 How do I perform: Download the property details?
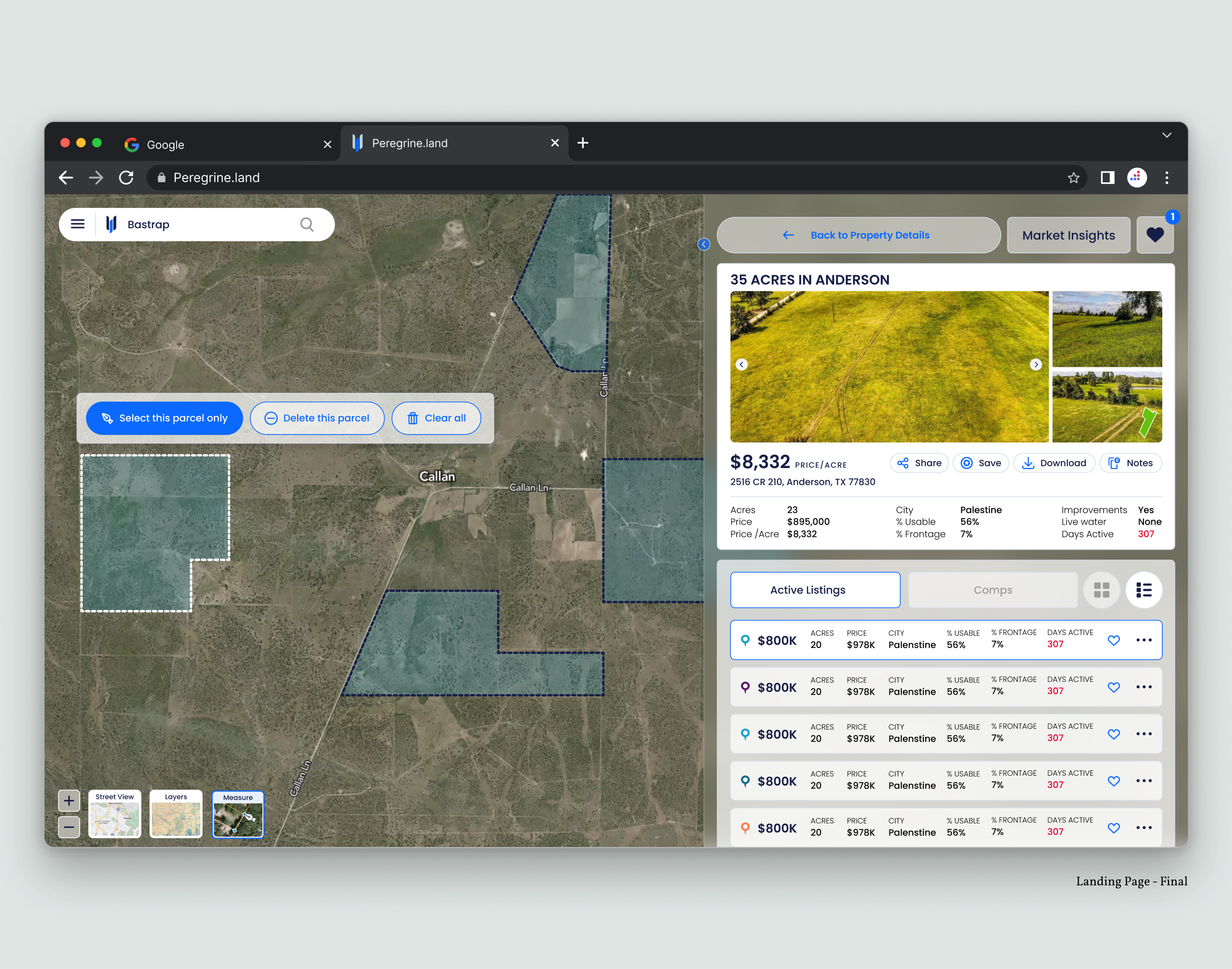click(x=1054, y=463)
